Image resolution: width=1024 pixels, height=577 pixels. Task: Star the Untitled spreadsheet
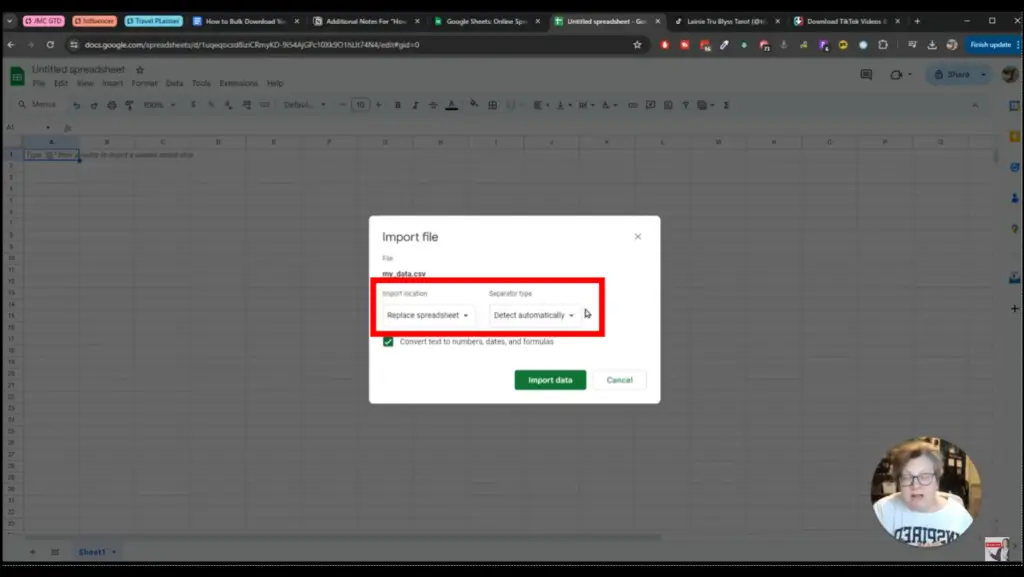(x=139, y=70)
